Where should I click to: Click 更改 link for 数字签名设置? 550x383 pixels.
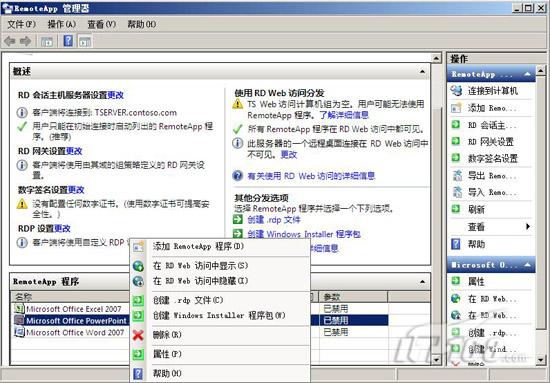pos(76,190)
